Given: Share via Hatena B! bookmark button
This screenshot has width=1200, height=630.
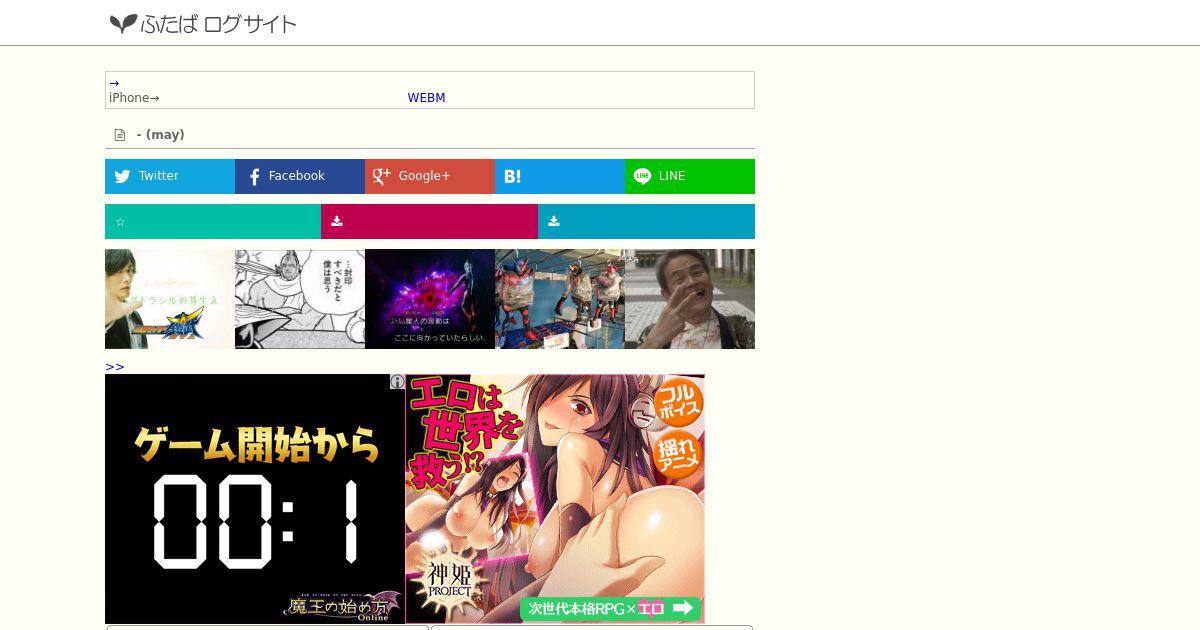Looking at the screenshot, I should coord(560,176).
